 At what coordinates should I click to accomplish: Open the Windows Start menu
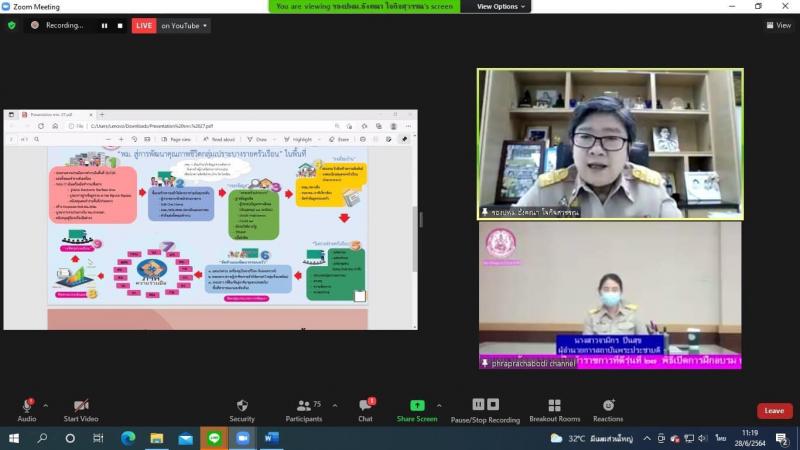coord(14,438)
